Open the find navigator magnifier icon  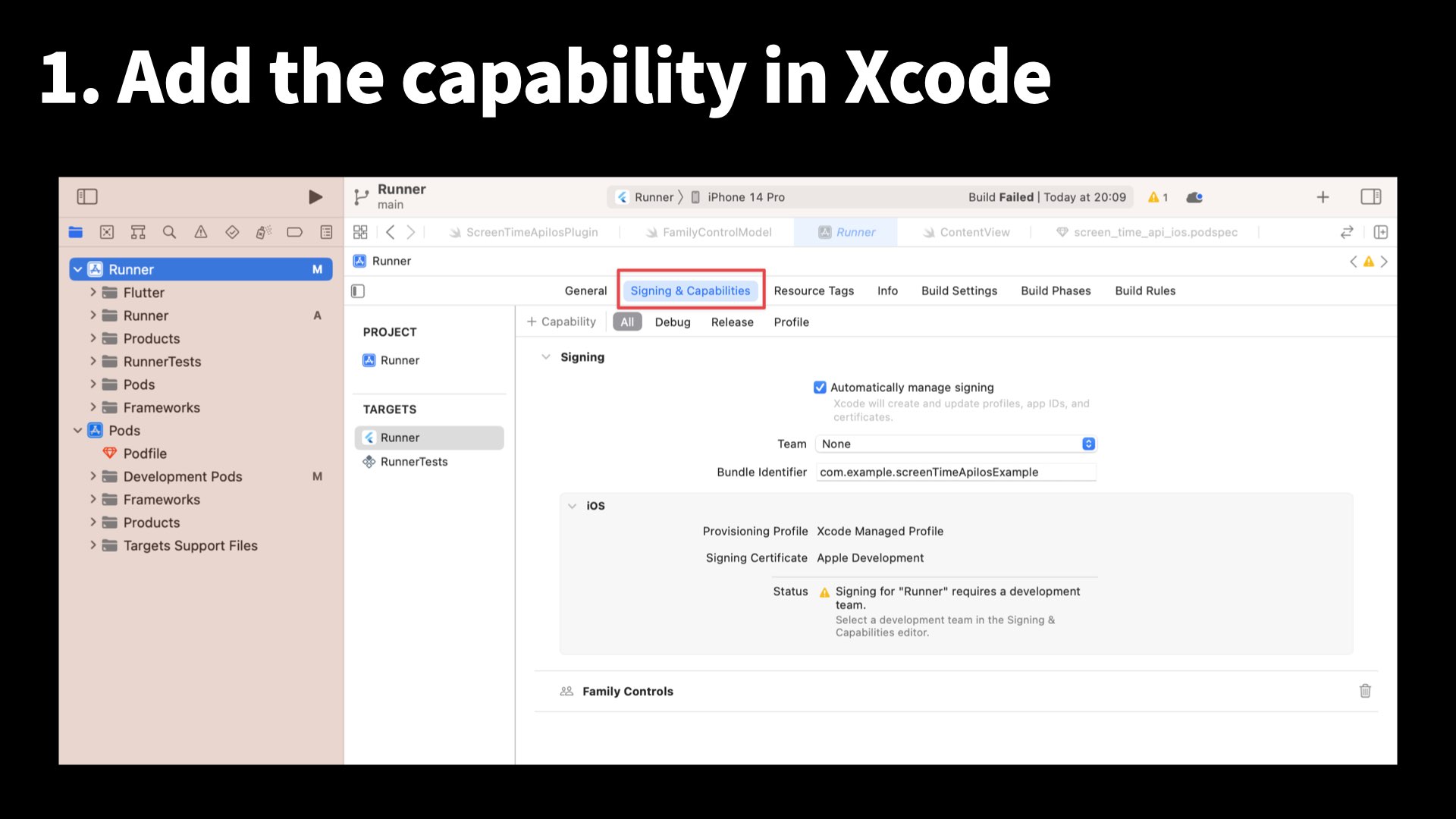pyautogui.click(x=169, y=232)
